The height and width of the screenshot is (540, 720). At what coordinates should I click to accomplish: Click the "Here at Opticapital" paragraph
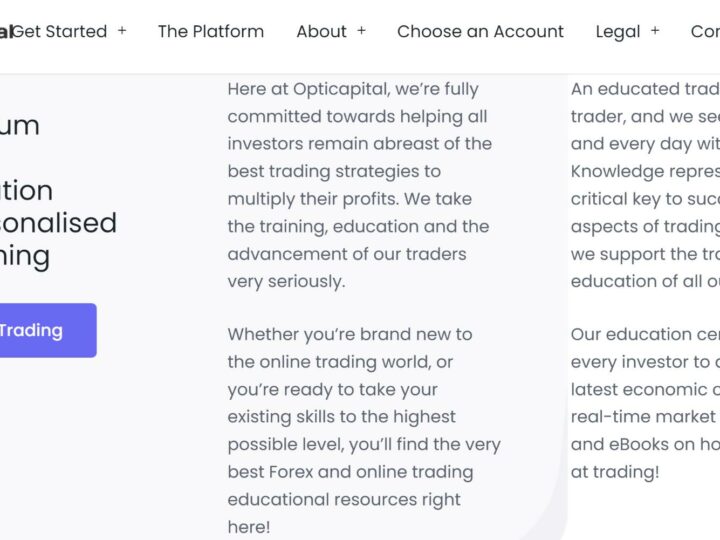(x=360, y=185)
